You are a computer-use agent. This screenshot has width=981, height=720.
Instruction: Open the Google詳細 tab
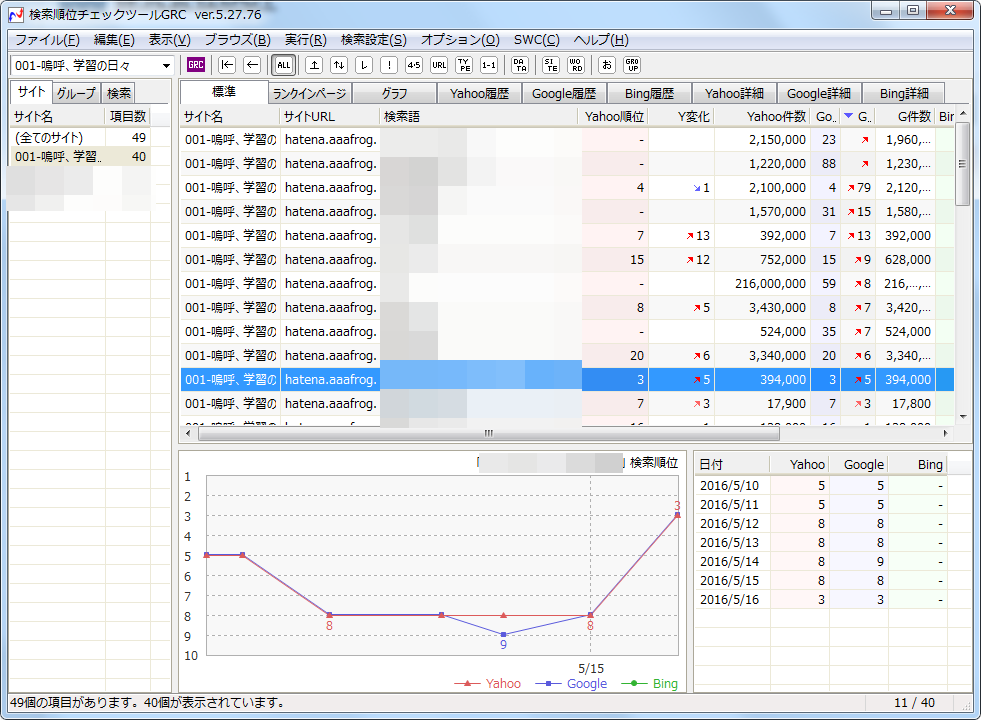(819, 93)
